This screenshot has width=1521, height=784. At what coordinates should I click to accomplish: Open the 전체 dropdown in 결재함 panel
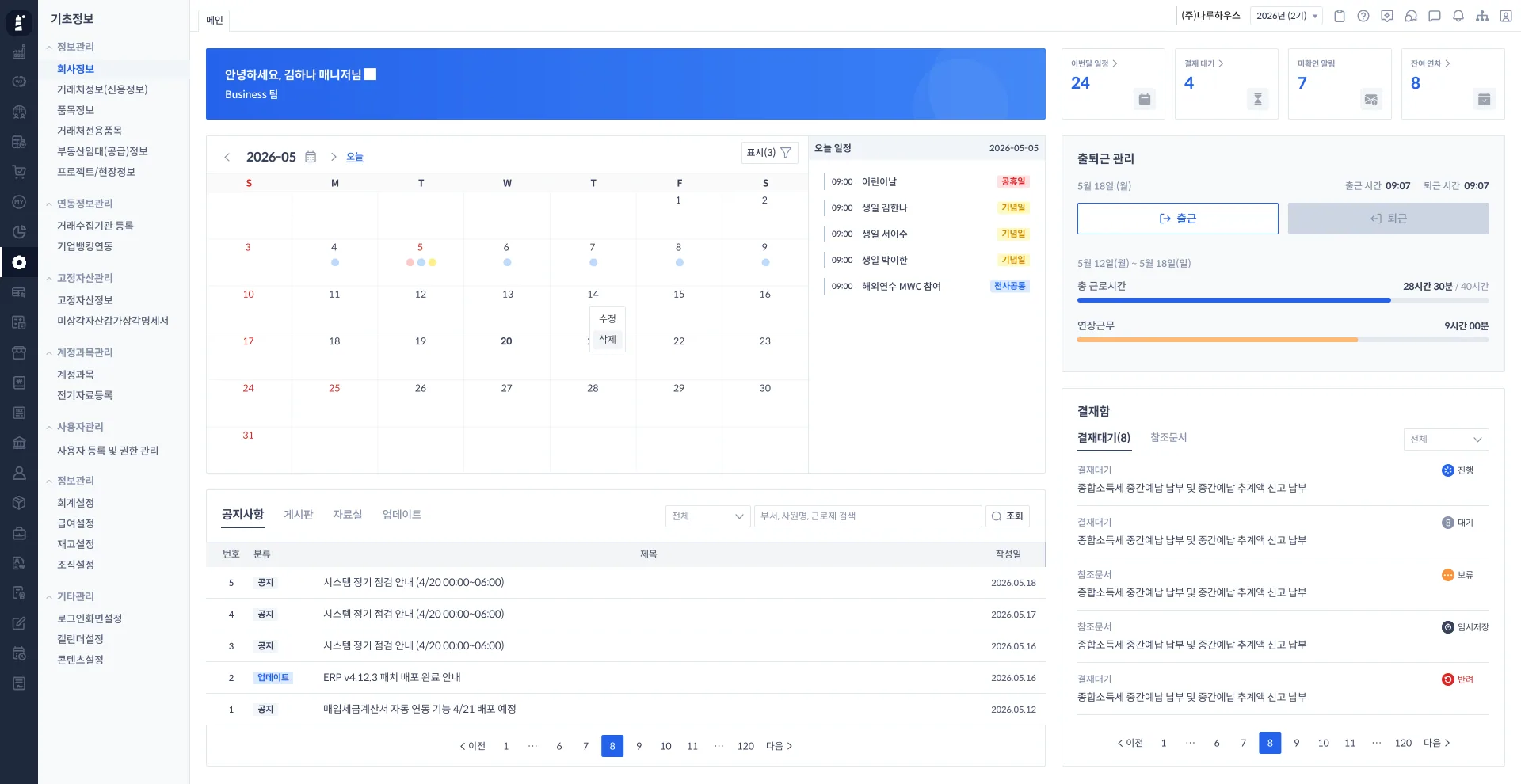click(1447, 440)
